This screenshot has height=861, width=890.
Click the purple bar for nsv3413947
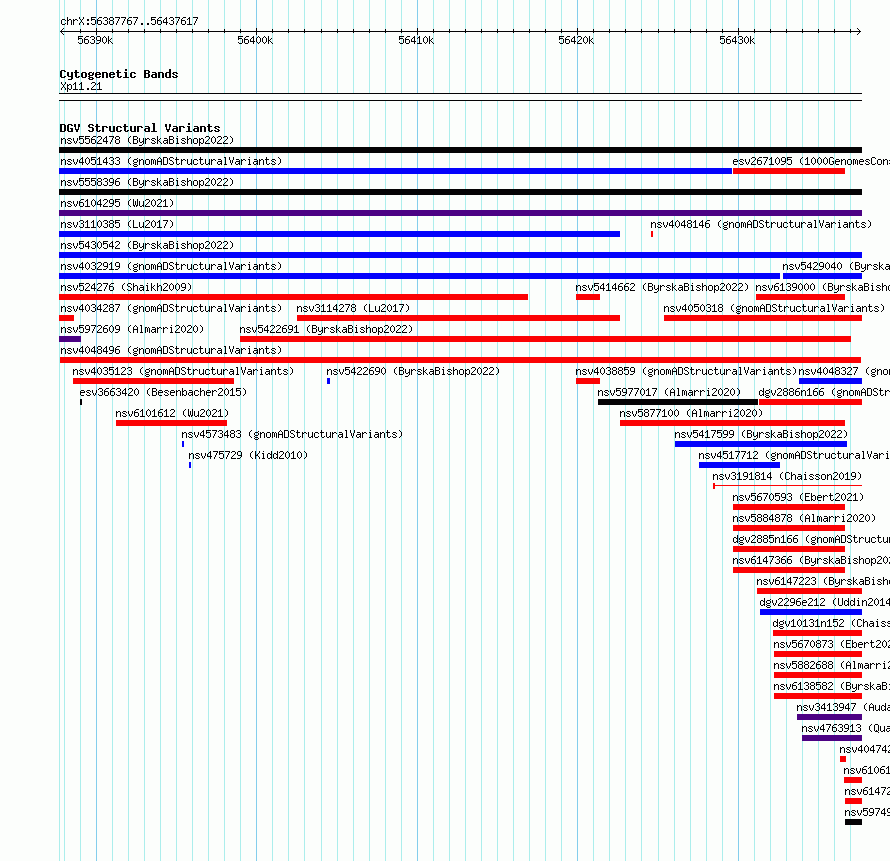[829, 717]
